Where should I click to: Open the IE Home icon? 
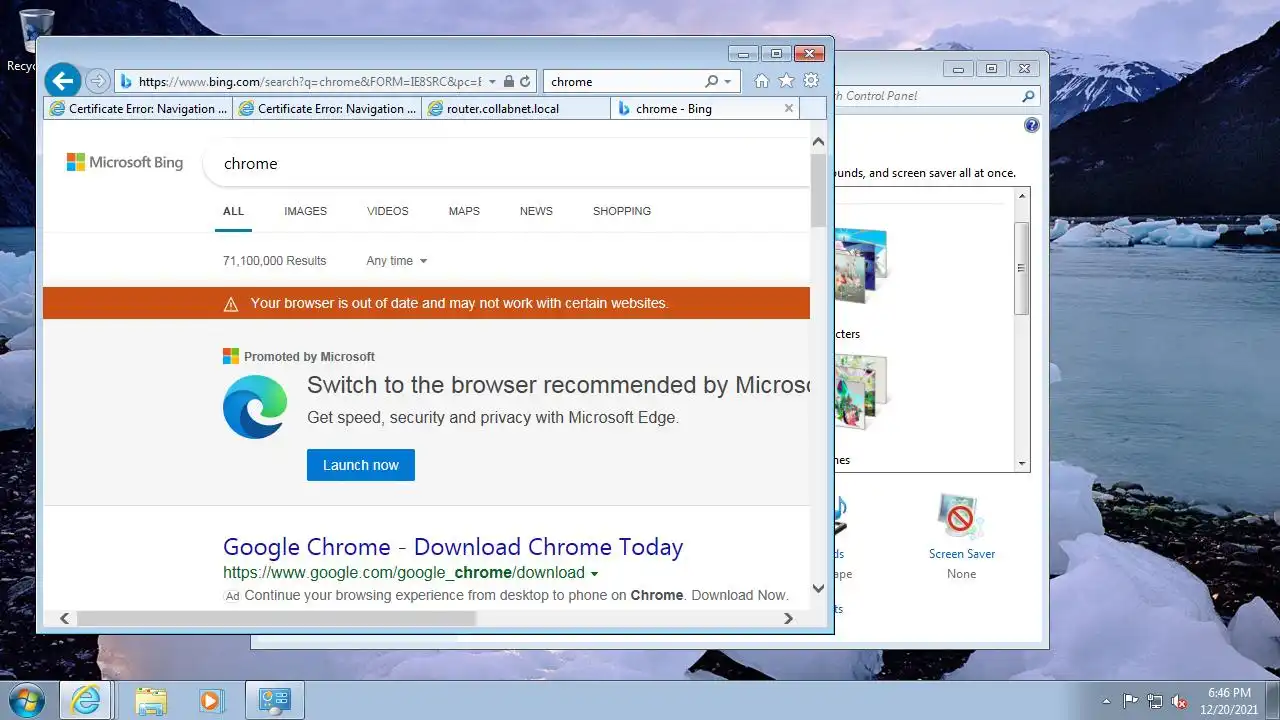(x=762, y=81)
